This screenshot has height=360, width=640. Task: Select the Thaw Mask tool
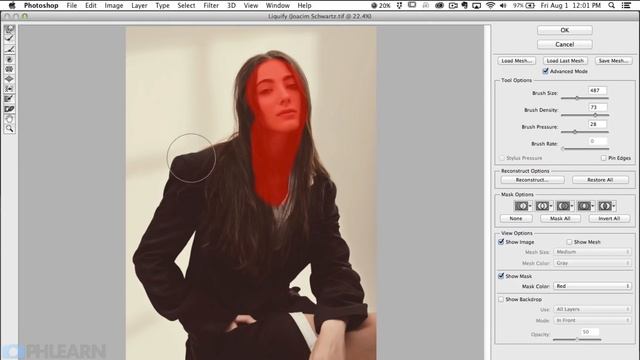point(9,109)
